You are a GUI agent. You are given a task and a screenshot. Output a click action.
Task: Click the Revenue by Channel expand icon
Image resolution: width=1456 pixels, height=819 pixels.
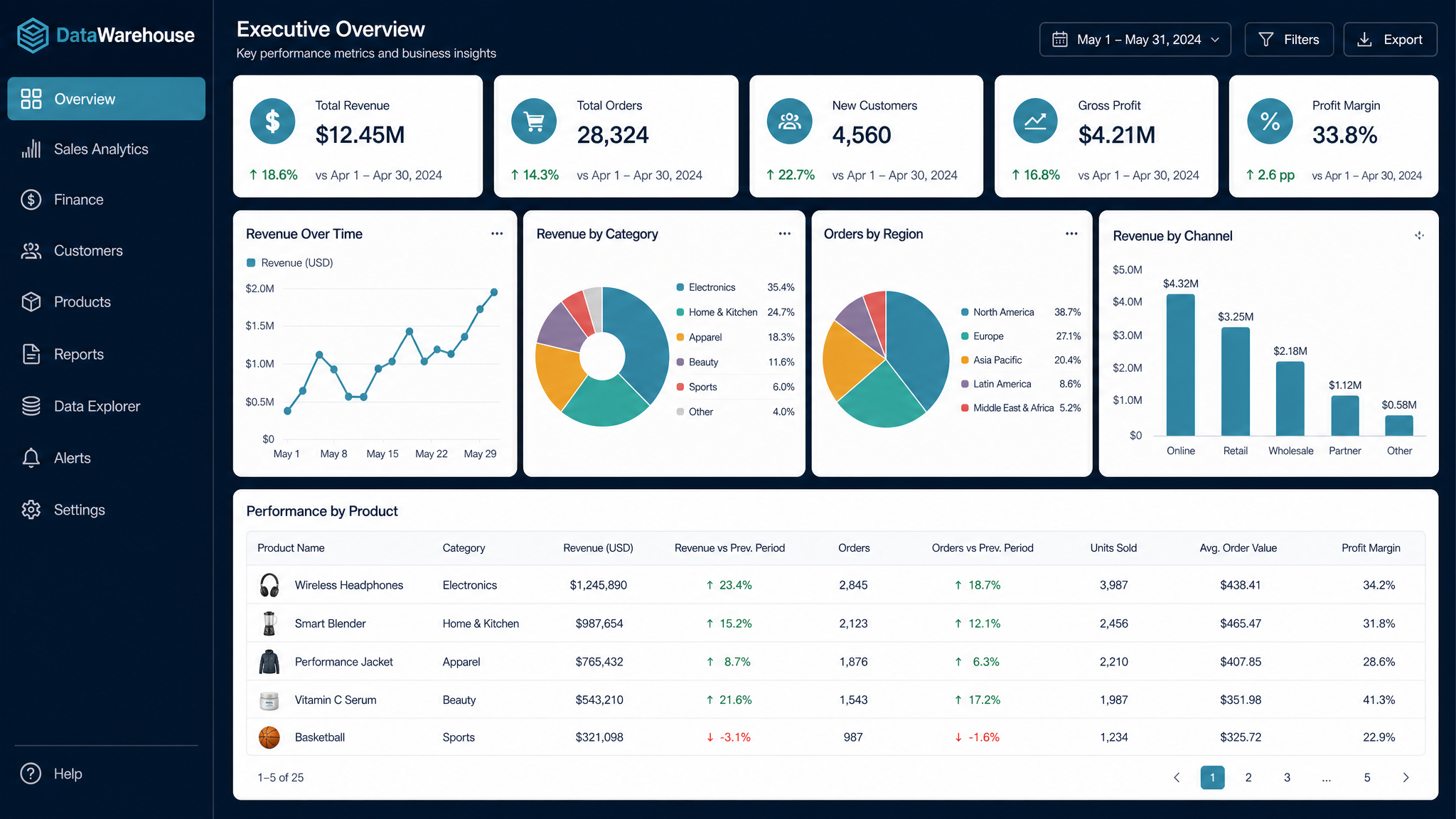point(1419,235)
